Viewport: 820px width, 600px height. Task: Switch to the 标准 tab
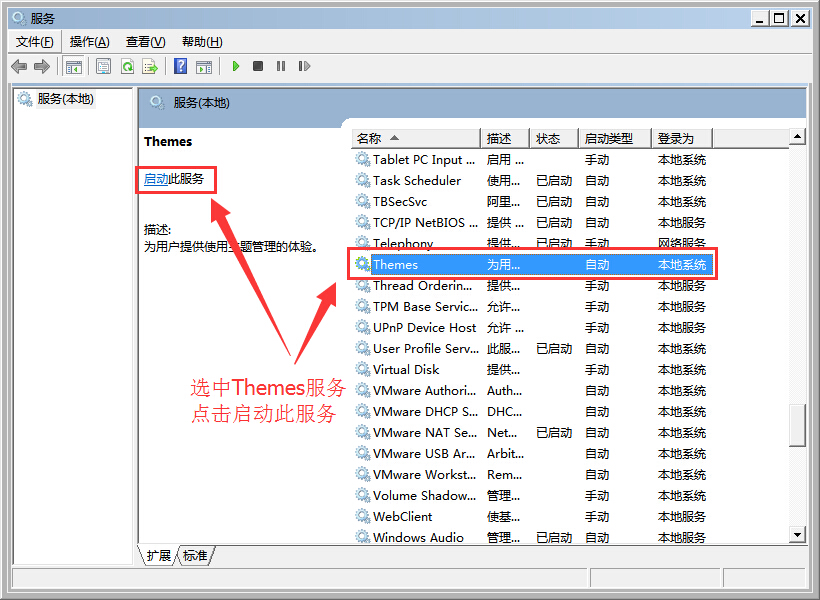193,555
